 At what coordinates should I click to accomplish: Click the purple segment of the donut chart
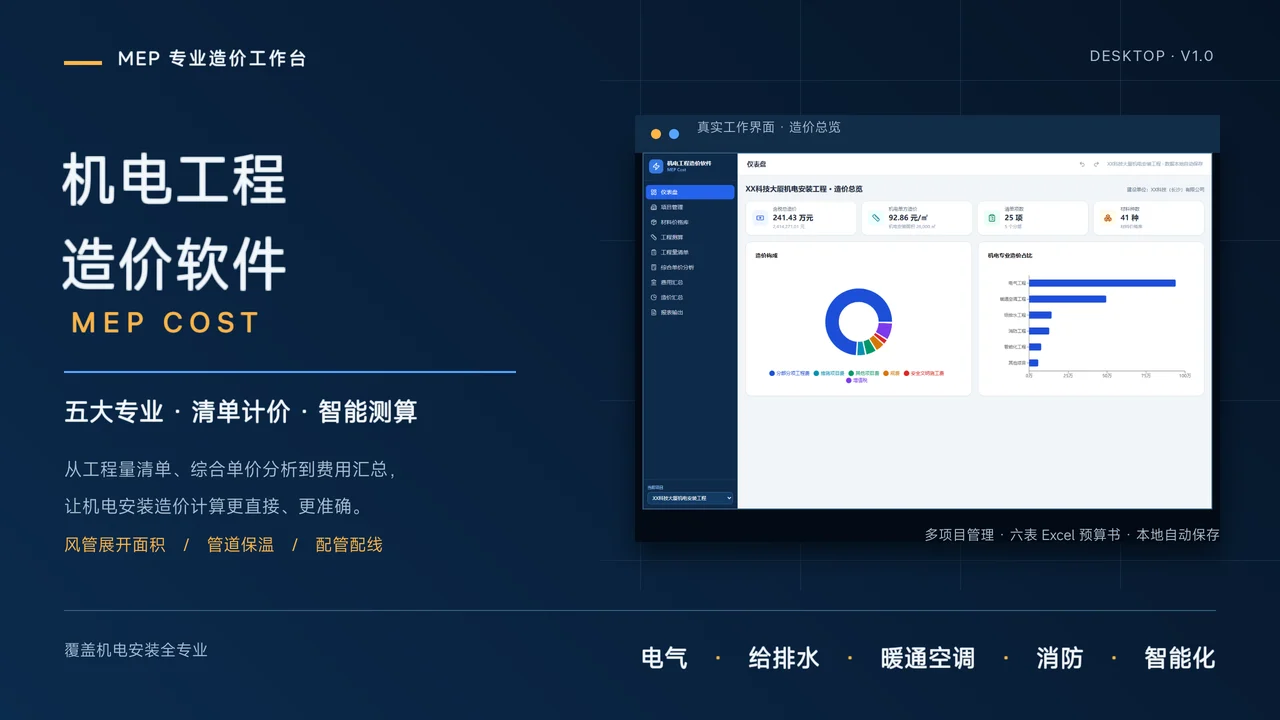884,330
